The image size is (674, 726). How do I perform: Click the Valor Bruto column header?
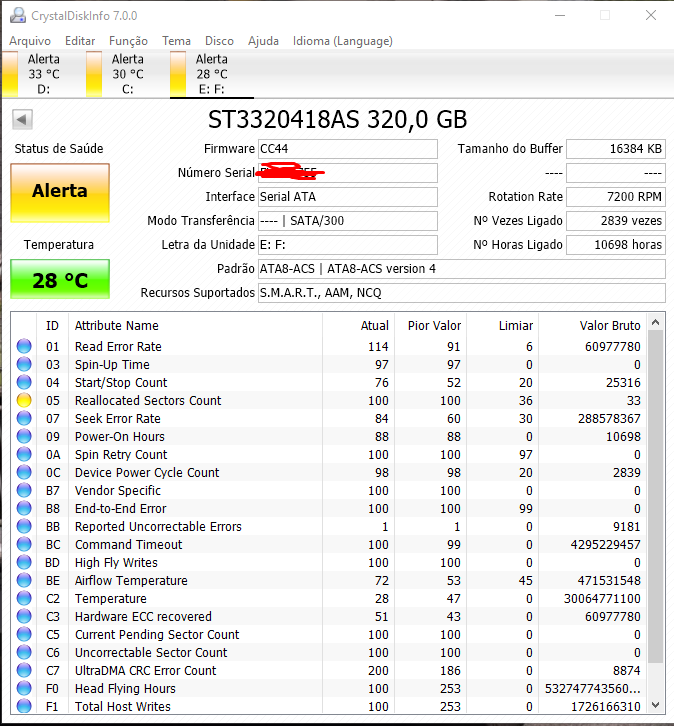click(x=593, y=325)
